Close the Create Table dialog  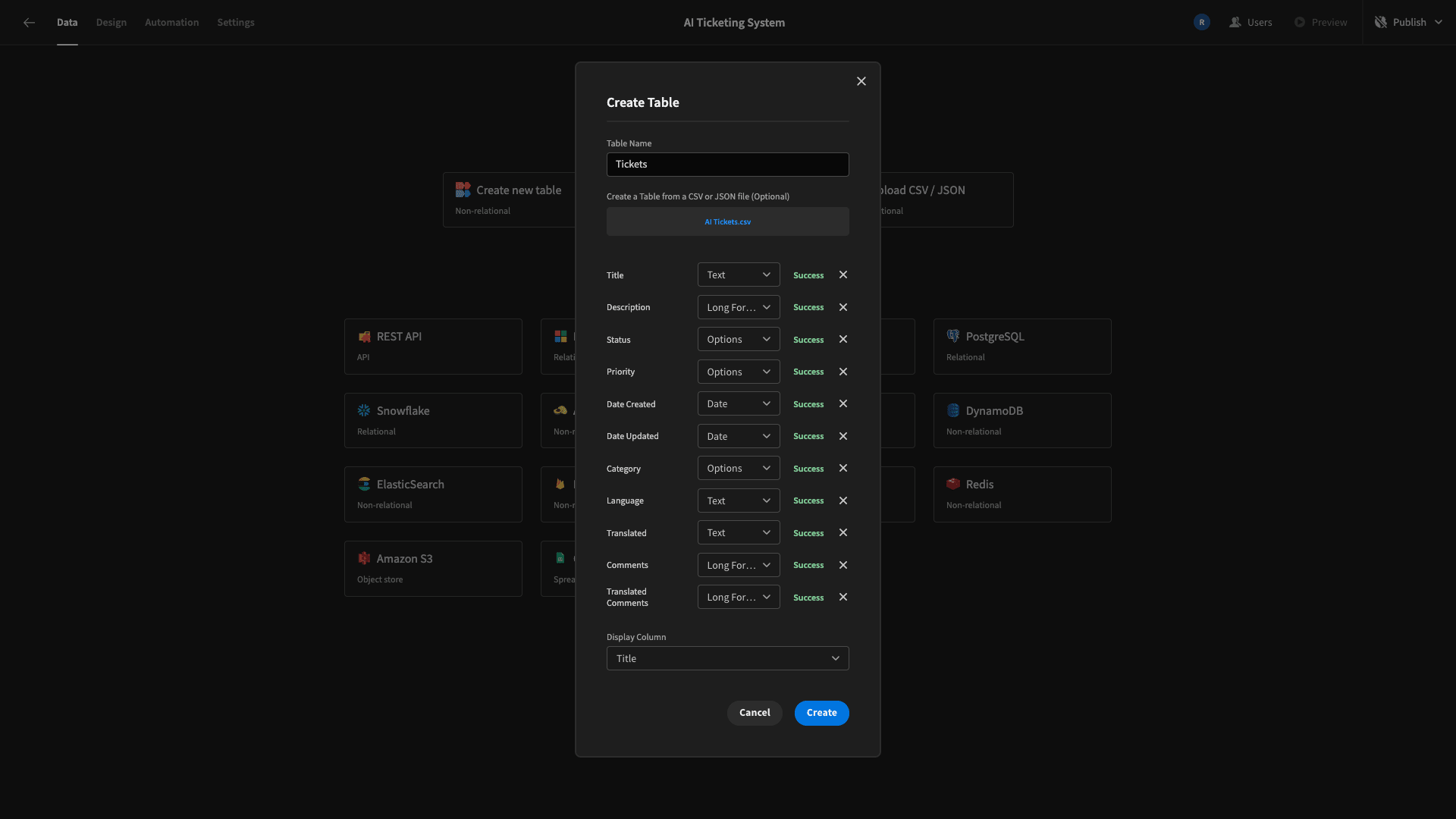click(861, 81)
